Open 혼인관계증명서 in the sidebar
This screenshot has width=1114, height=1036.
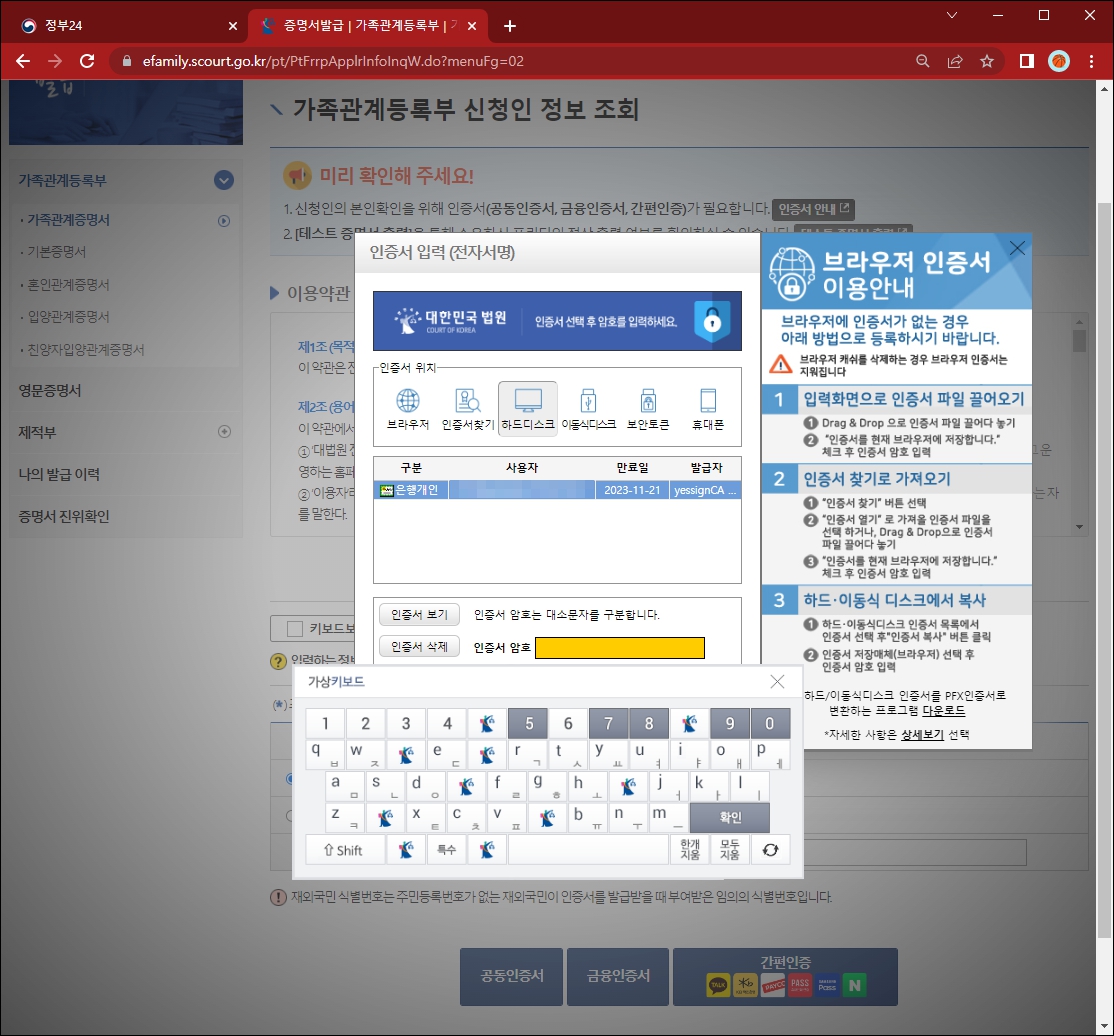coord(68,284)
